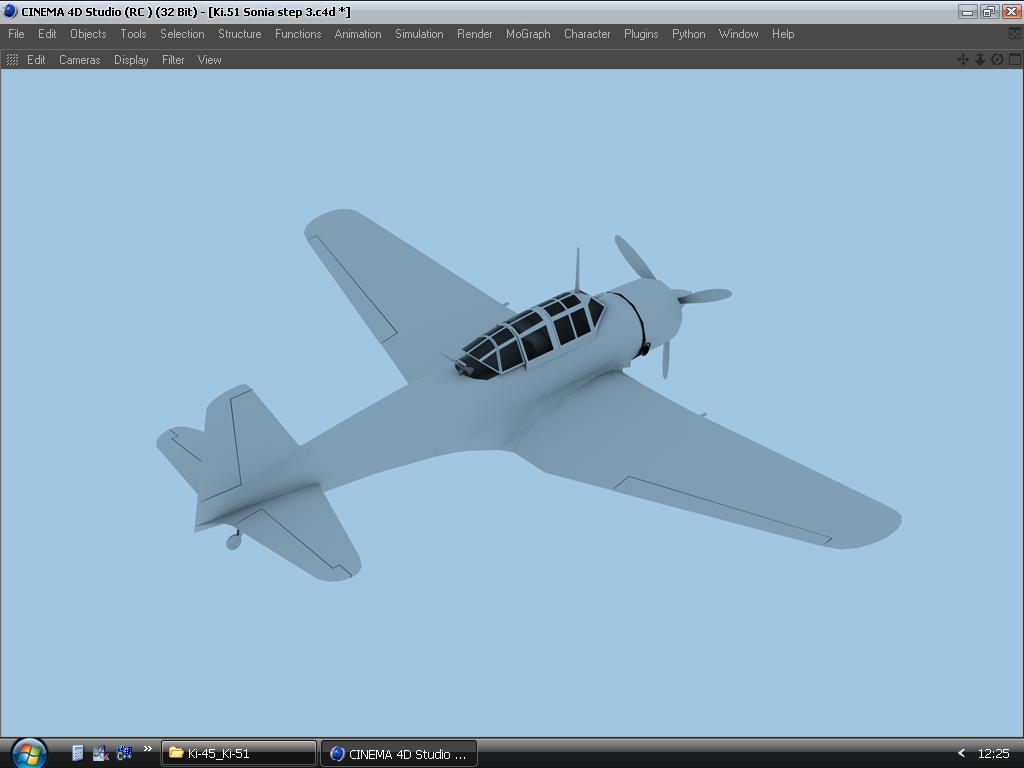Expand the quick launch overflow chevron

[148, 749]
